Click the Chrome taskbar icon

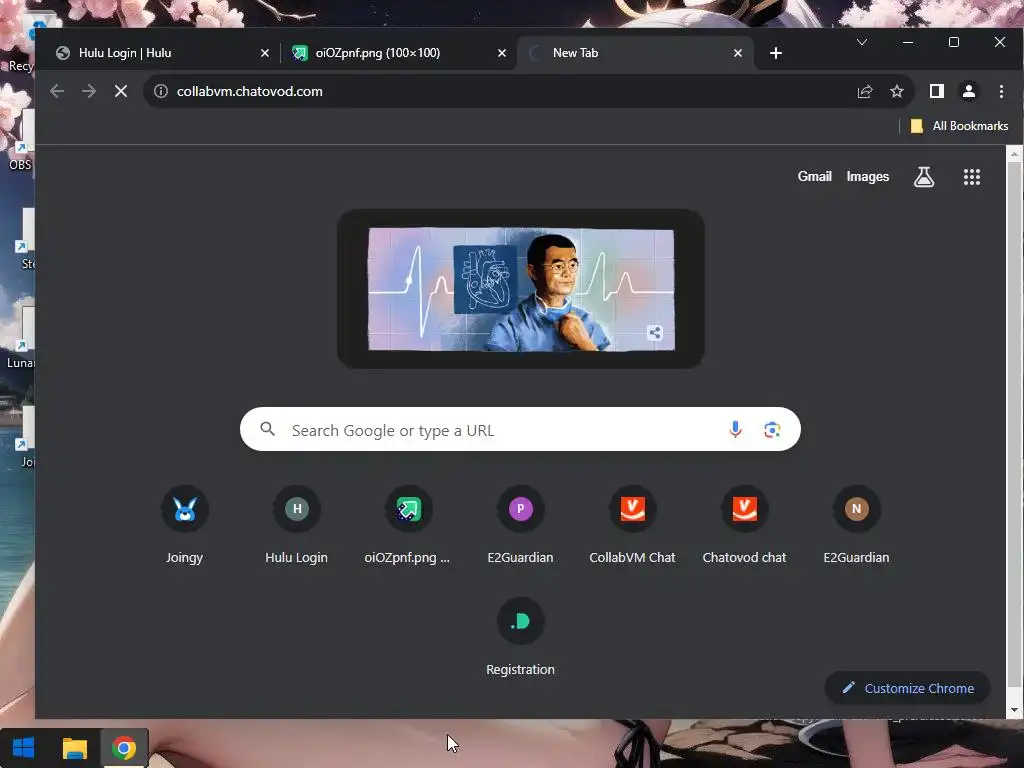coord(124,748)
